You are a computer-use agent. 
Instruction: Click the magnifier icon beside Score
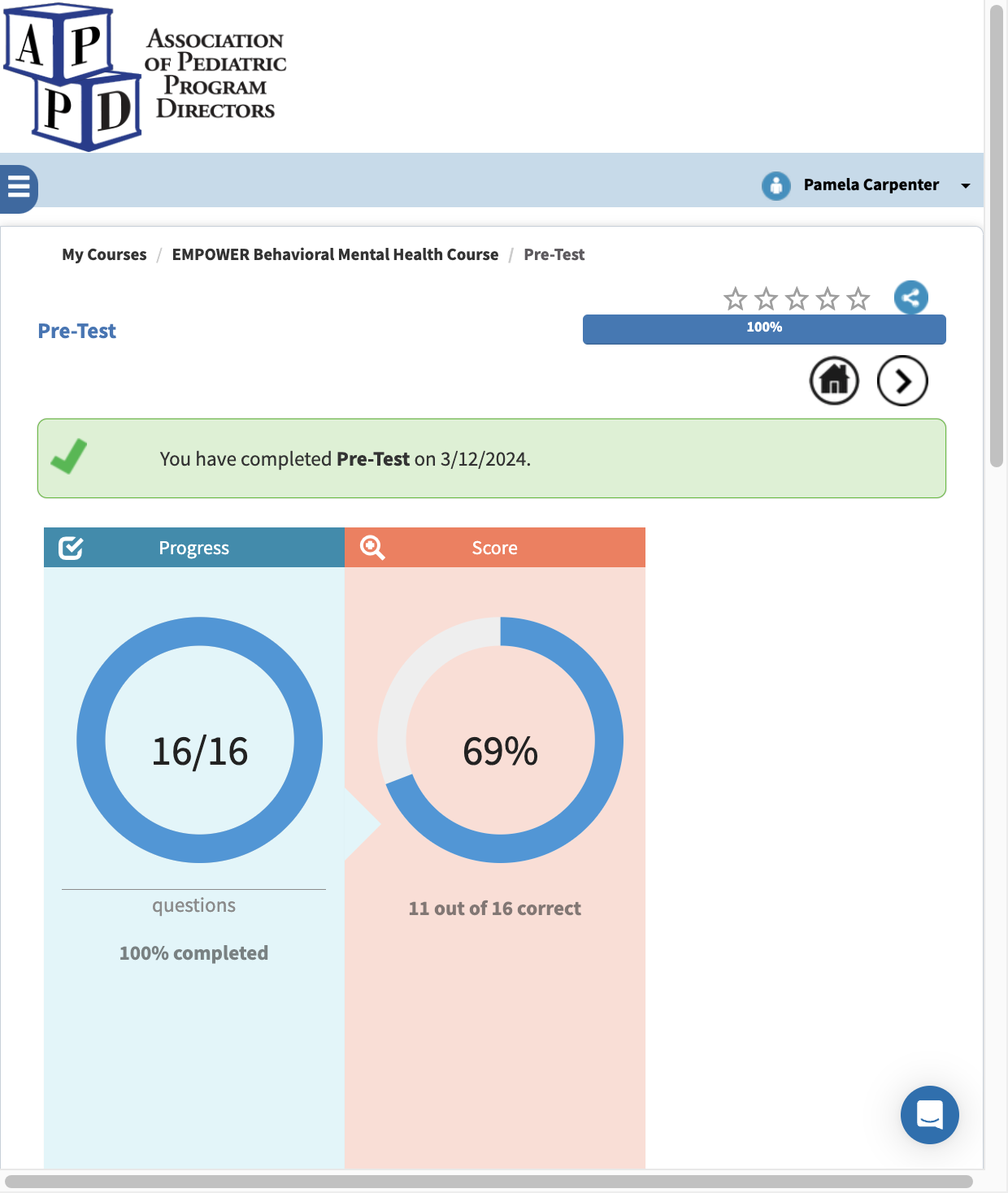point(372,548)
